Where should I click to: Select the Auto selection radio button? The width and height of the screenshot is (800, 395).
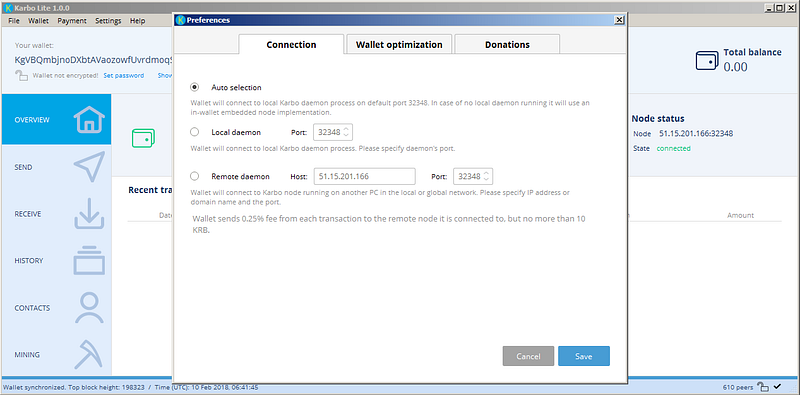click(194, 87)
